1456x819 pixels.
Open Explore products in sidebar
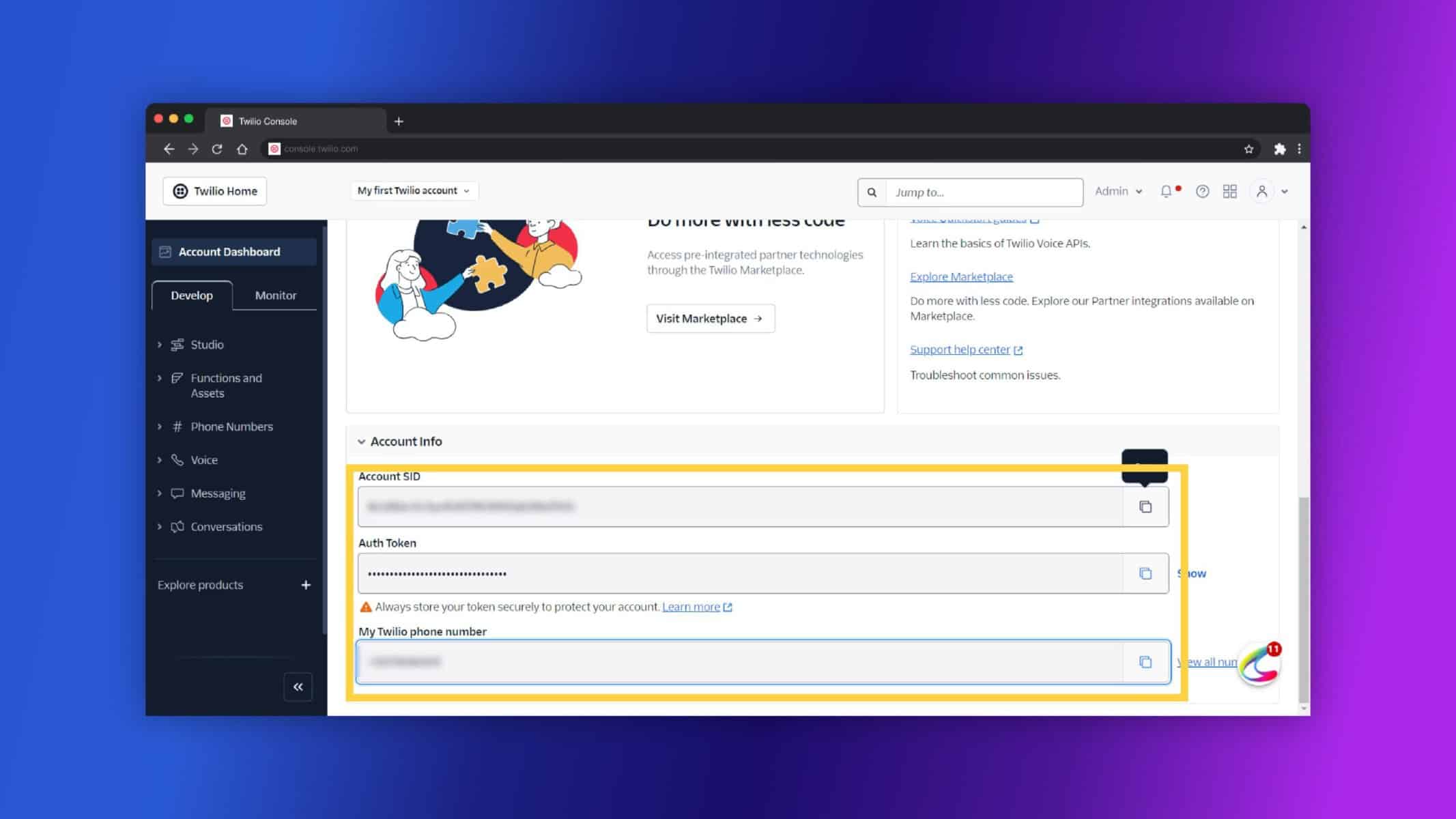tap(200, 585)
